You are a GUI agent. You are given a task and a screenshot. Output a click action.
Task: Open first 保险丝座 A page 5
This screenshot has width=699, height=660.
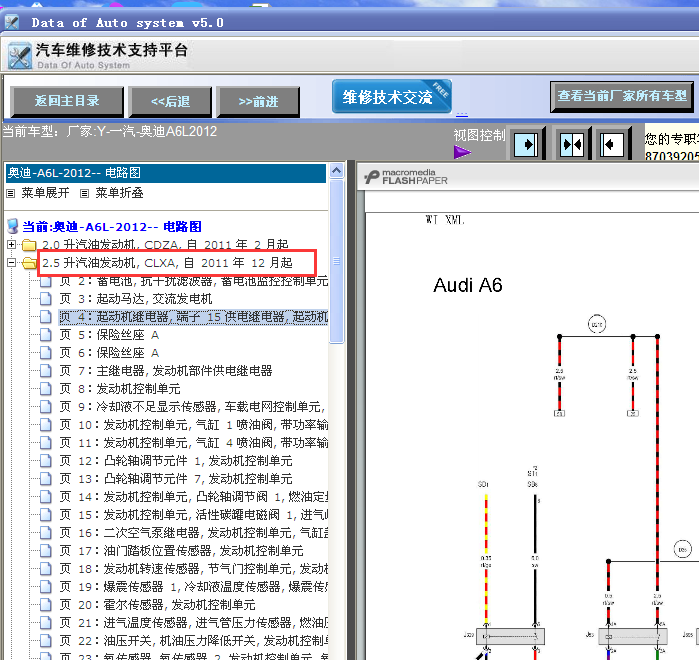click(x=109, y=335)
